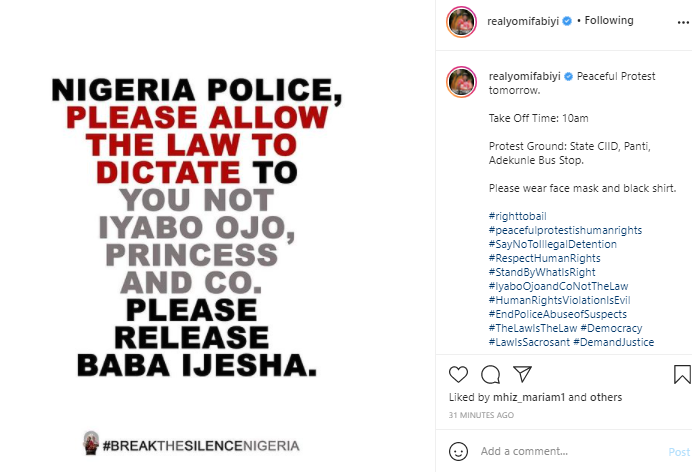Open emoji picker in comment box
The height and width of the screenshot is (472, 692).
coord(460,451)
